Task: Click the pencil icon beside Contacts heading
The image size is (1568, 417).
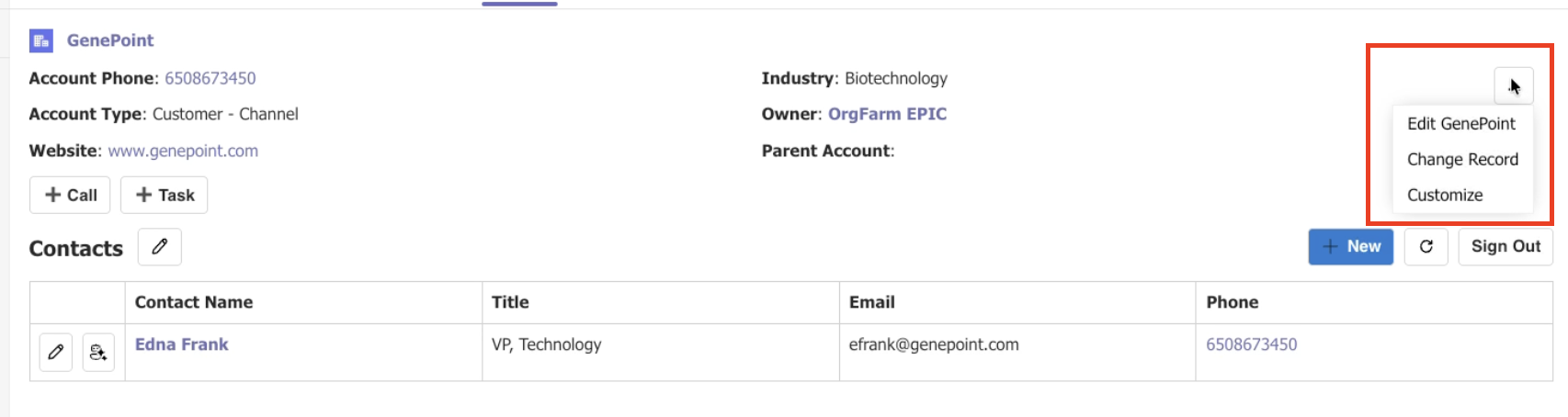Action: [x=160, y=247]
